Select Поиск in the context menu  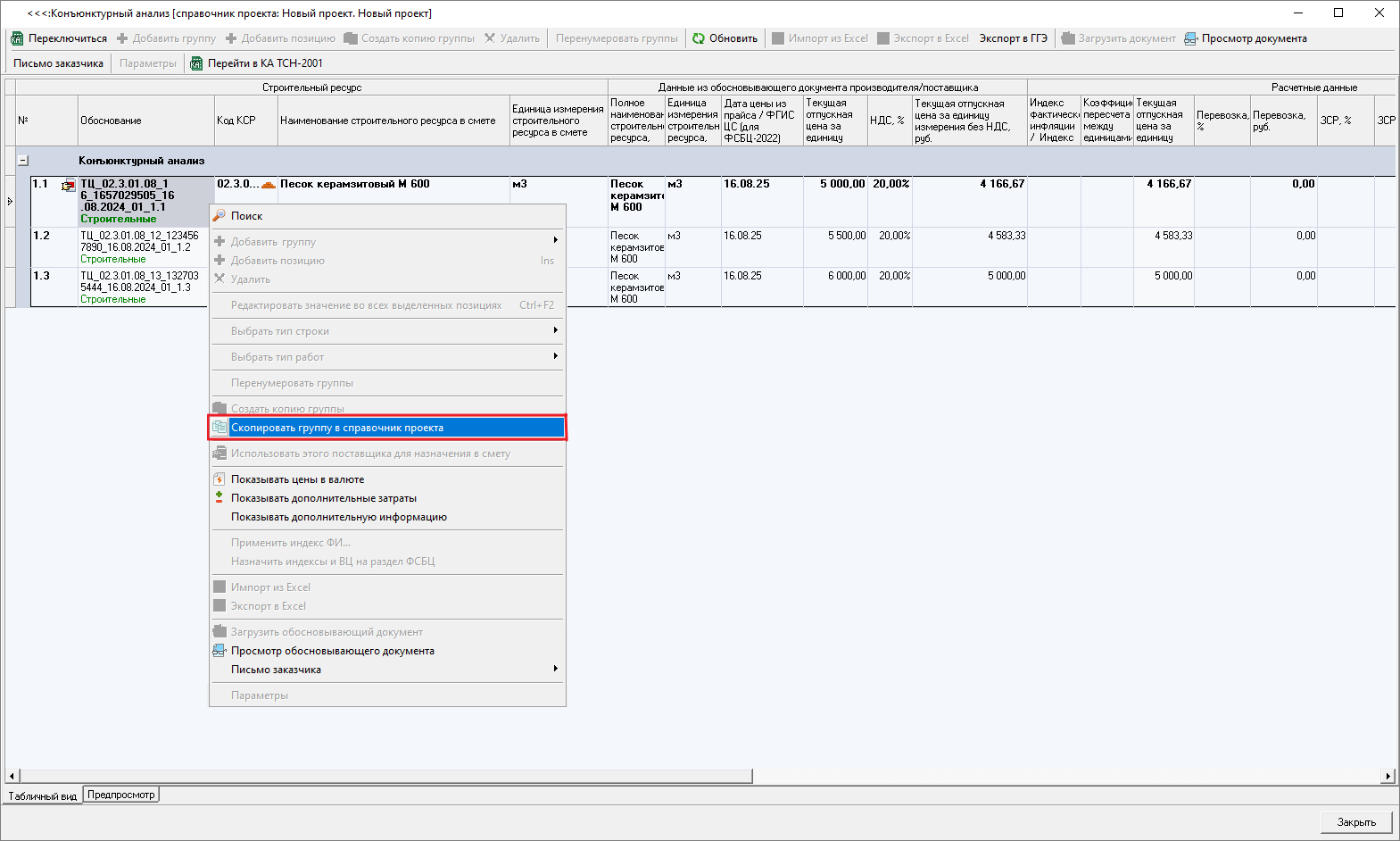387,216
